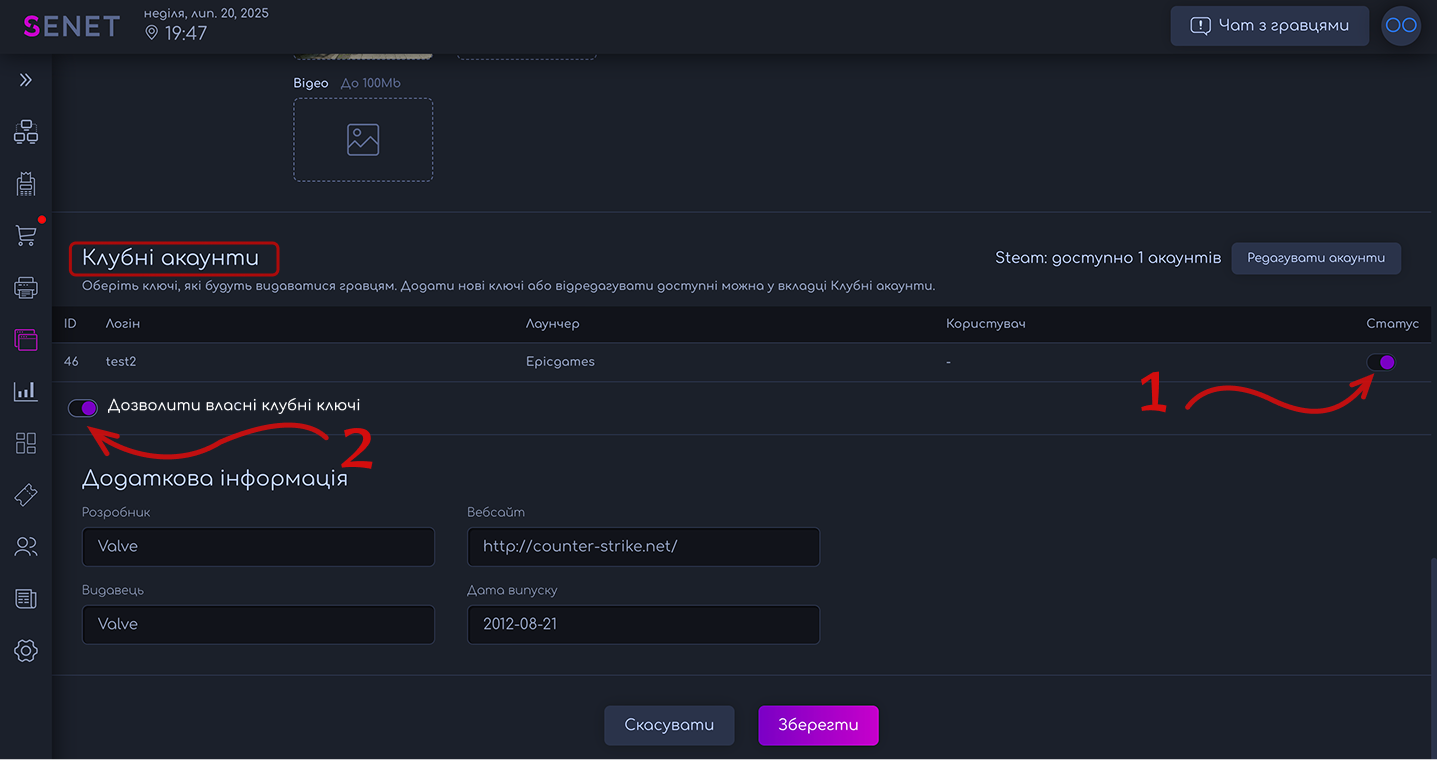Open the 'Дата випуску' date field
The width and height of the screenshot is (1438, 760).
[x=643, y=624]
